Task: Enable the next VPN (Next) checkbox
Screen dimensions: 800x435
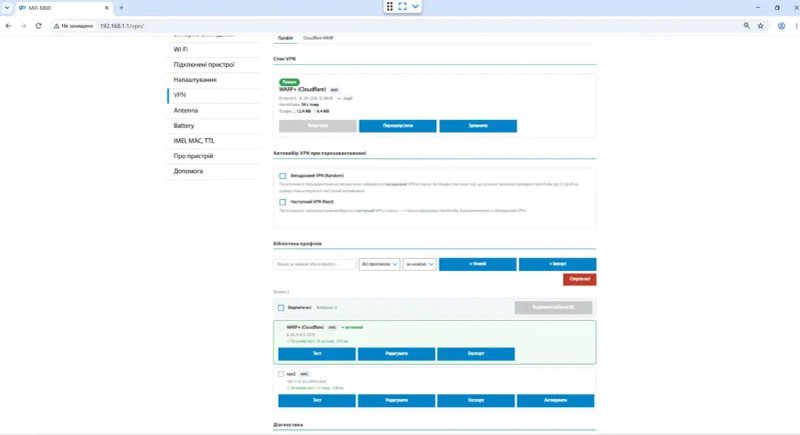Action: (x=282, y=202)
